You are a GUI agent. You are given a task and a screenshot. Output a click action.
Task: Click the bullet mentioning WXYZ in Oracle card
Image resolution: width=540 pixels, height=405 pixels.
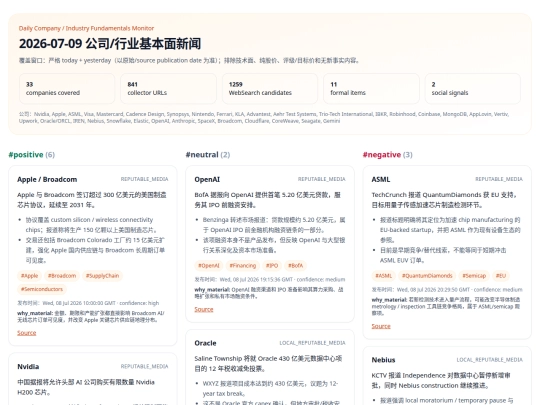click(271, 388)
